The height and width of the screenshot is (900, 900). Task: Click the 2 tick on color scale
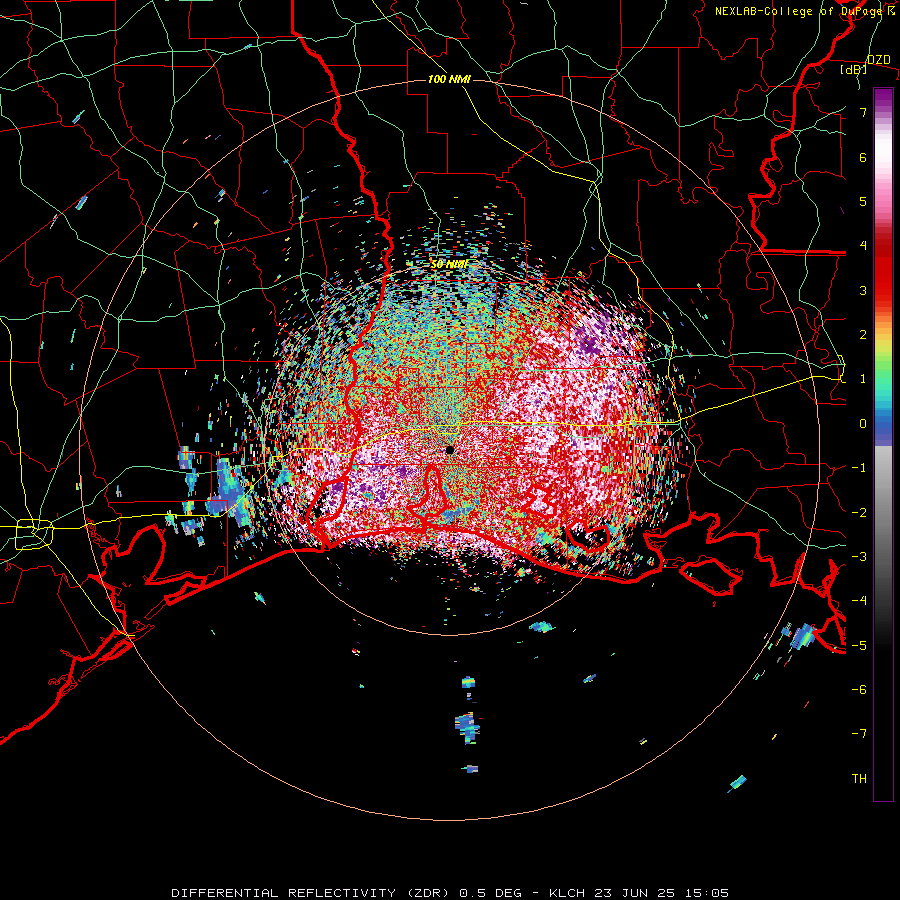tap(863, 335)
